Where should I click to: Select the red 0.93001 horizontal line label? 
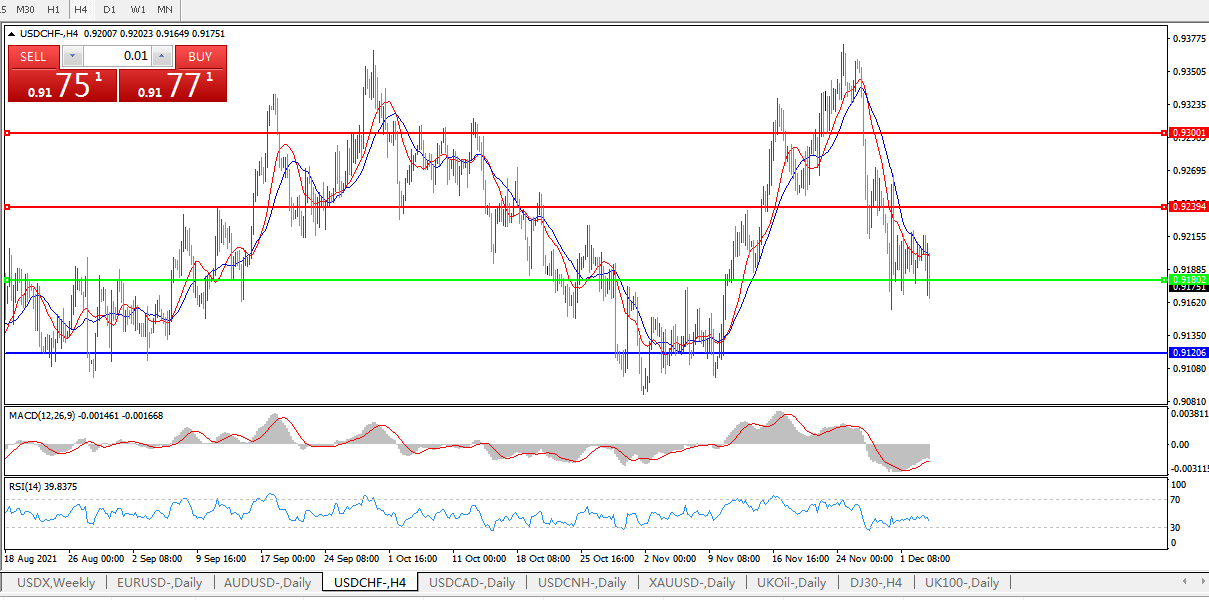[x=1188, y=133]
